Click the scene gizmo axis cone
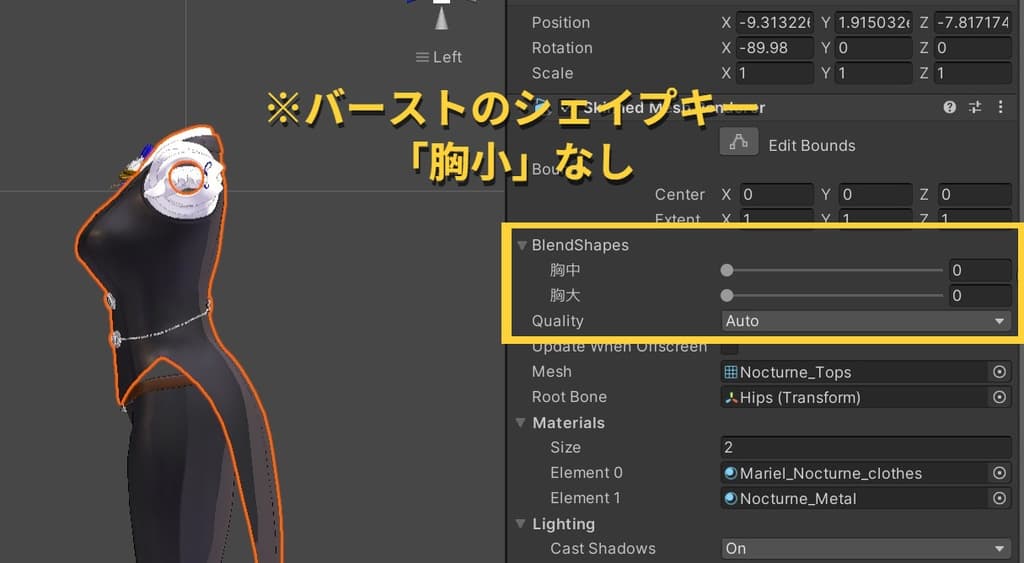 [x=442, y=19]
